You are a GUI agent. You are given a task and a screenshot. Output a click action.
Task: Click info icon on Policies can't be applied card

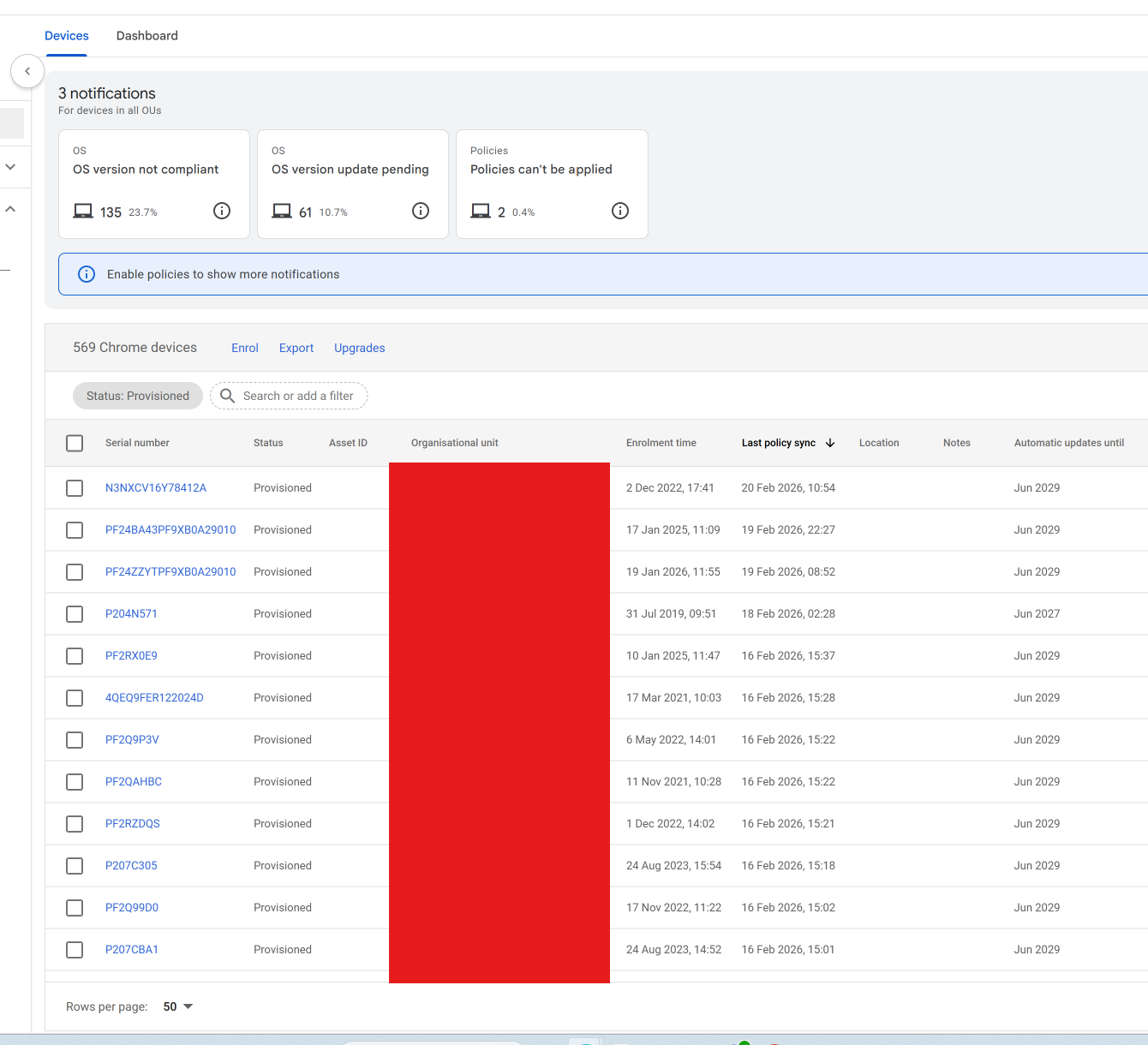point(620,211)
